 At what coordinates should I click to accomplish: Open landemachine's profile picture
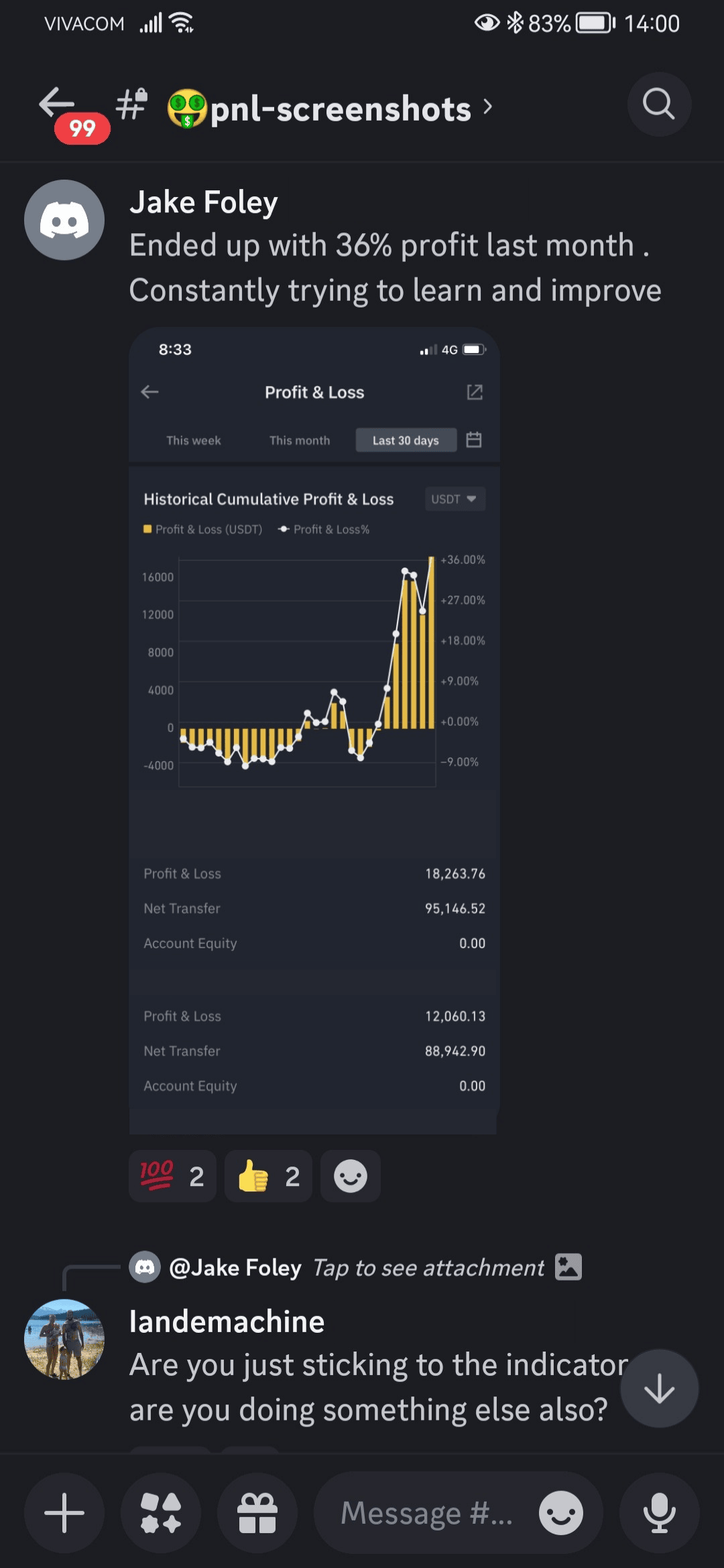[64, 1339]
